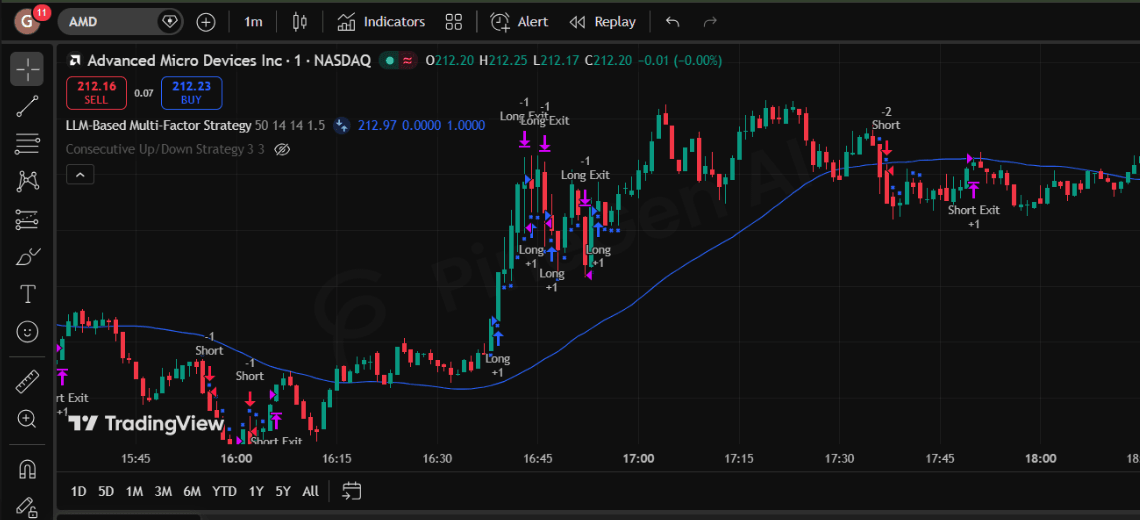1140x520 pixels.
Task: Click the 212.23 BUY button
Action: tap(191, 92)
